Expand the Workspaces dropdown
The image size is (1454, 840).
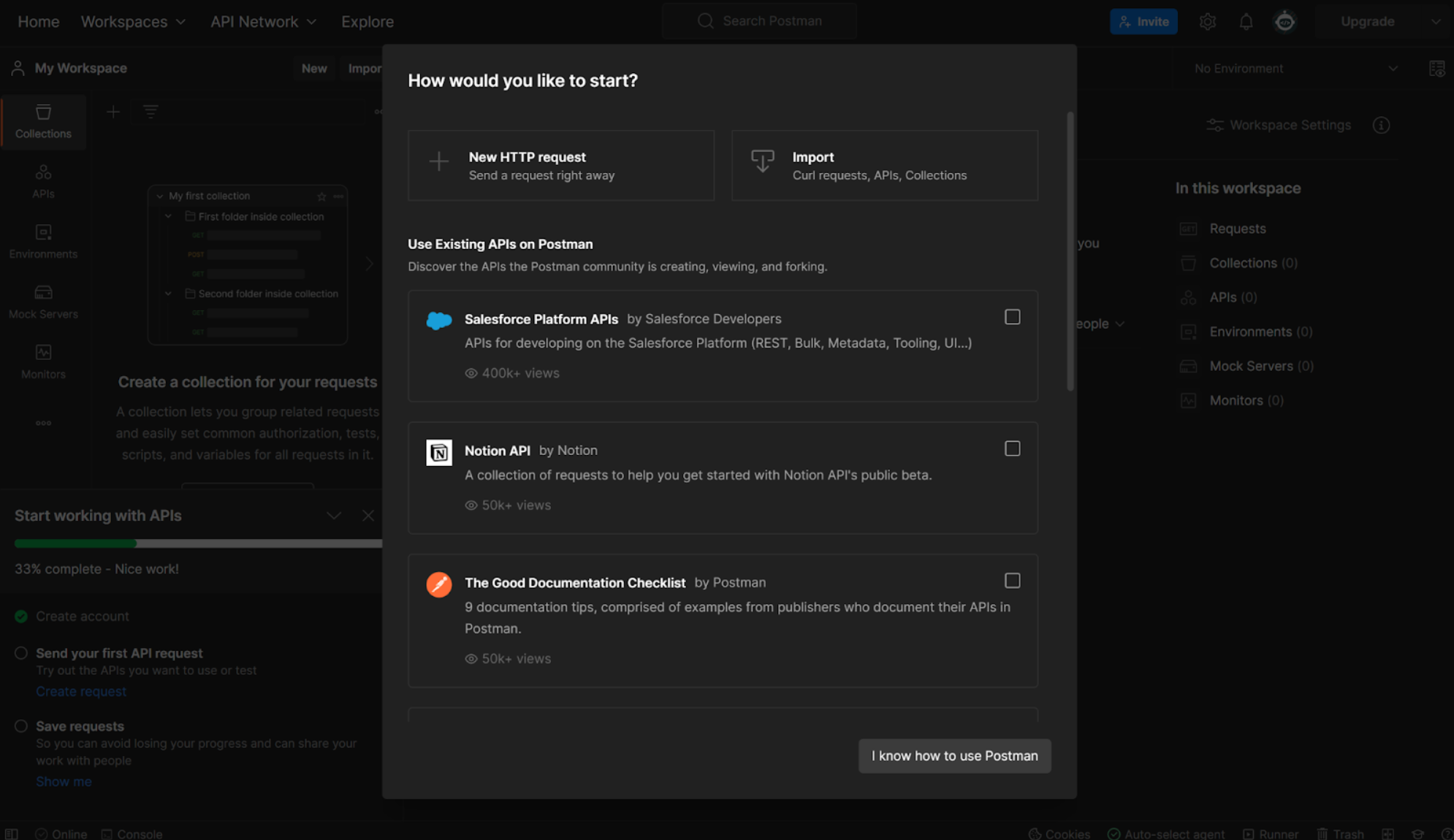[x=133, y=22]
